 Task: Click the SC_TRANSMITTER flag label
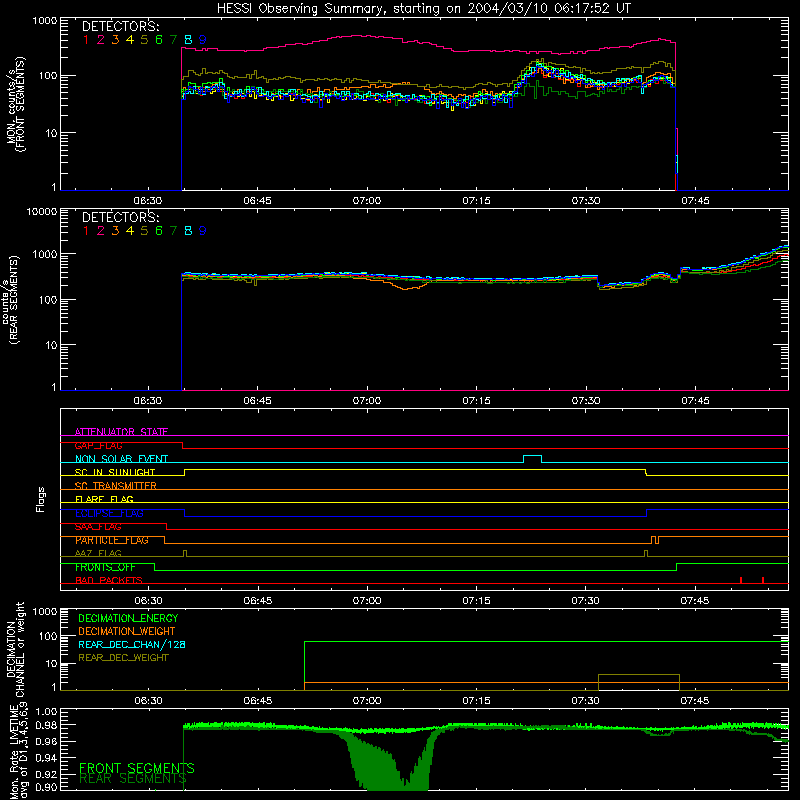point(116,486)
